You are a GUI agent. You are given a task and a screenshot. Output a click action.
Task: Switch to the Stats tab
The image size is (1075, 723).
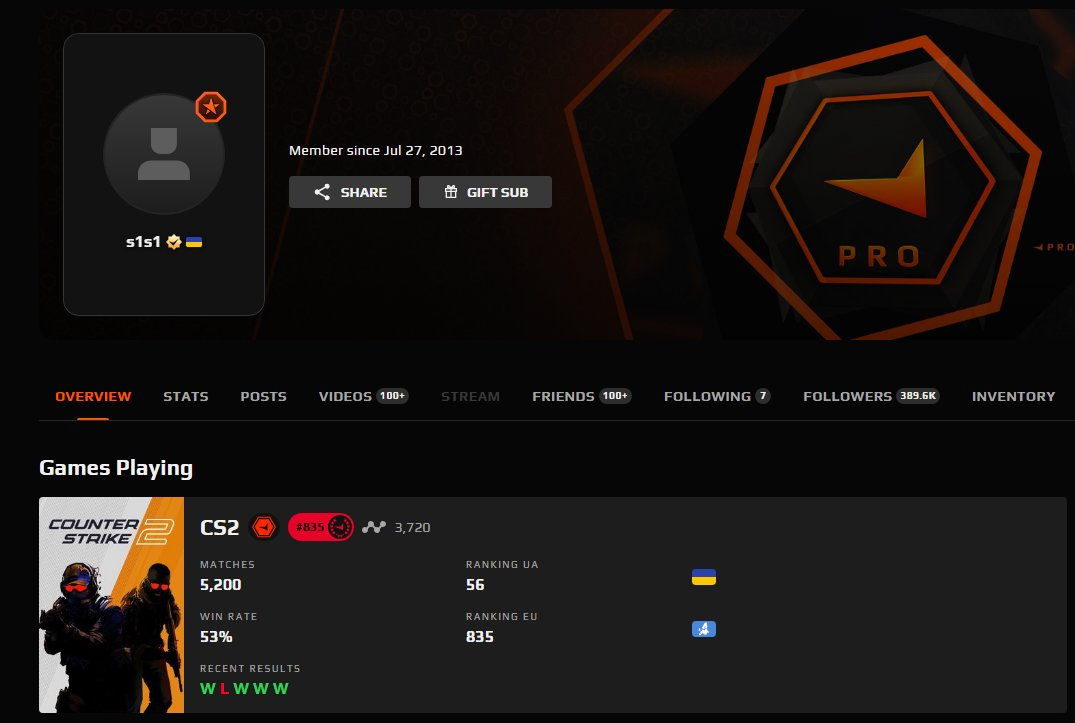(186, 396)
